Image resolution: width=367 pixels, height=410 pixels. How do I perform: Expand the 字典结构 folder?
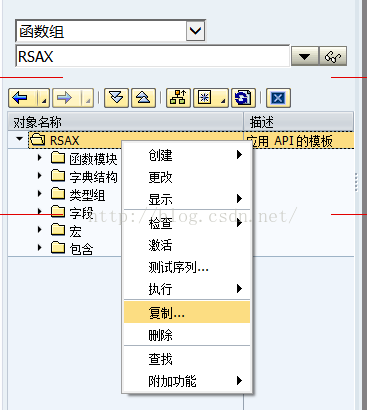coord(40,175)
